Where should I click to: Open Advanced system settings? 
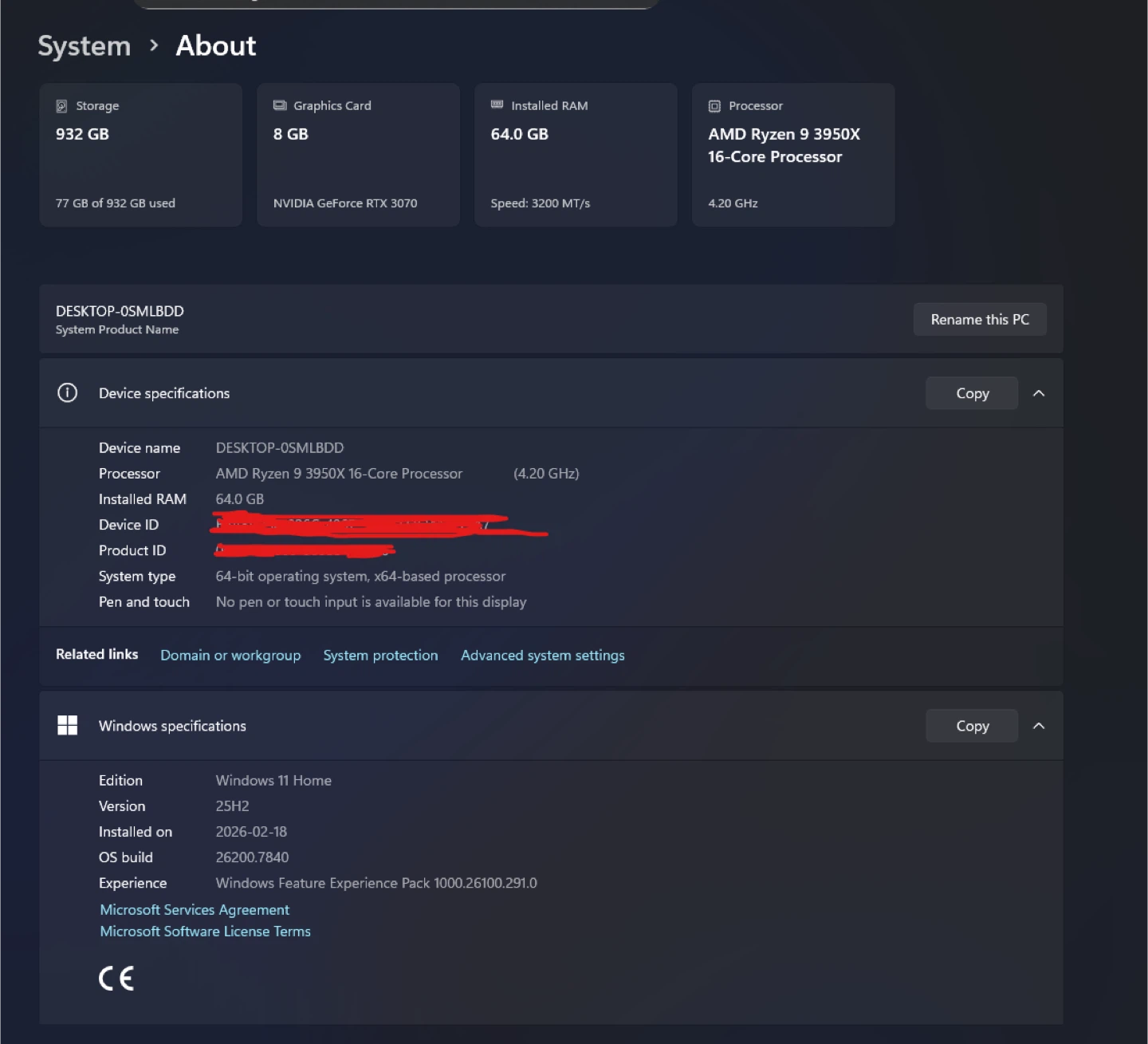(543, 655)
